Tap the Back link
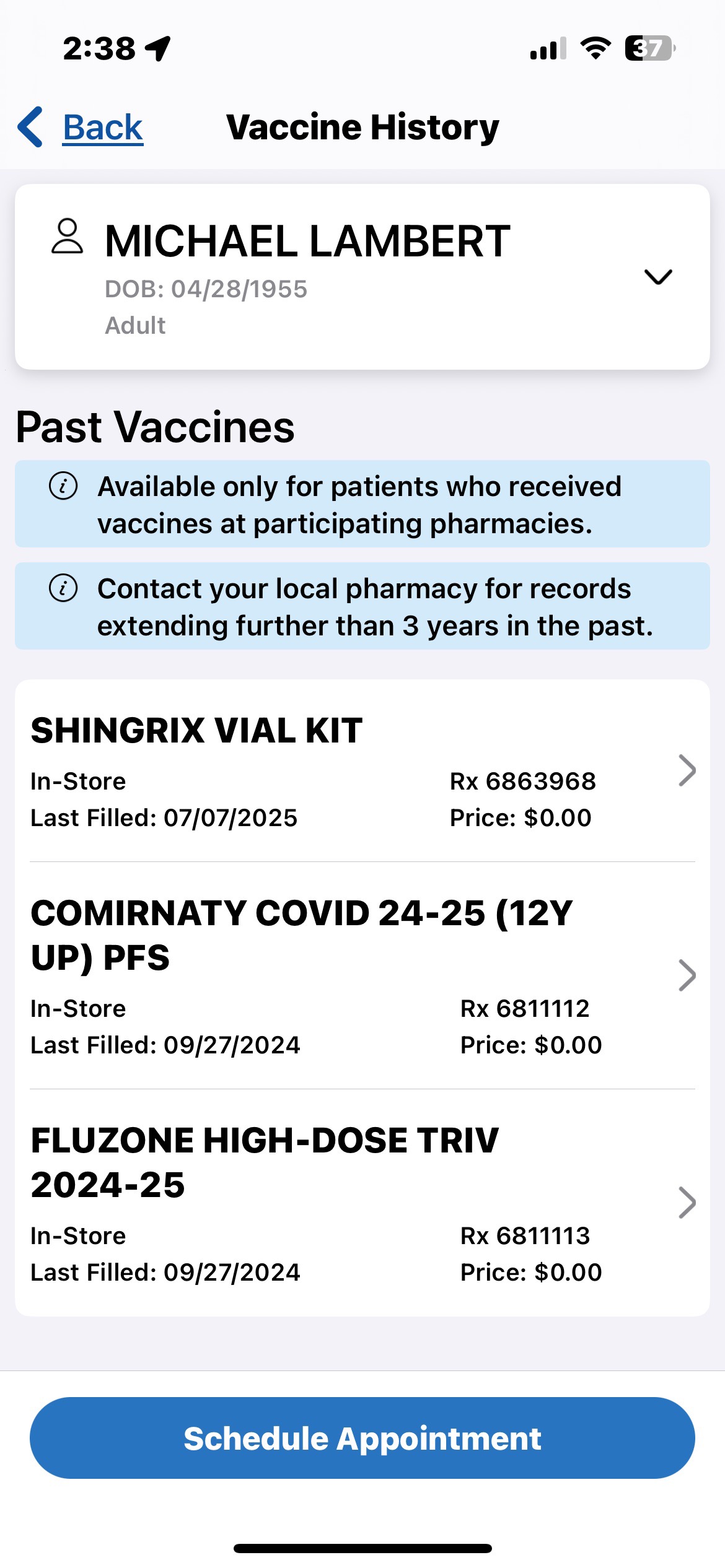Screen dimensions: 725x1568 click(x=103, y=128)
